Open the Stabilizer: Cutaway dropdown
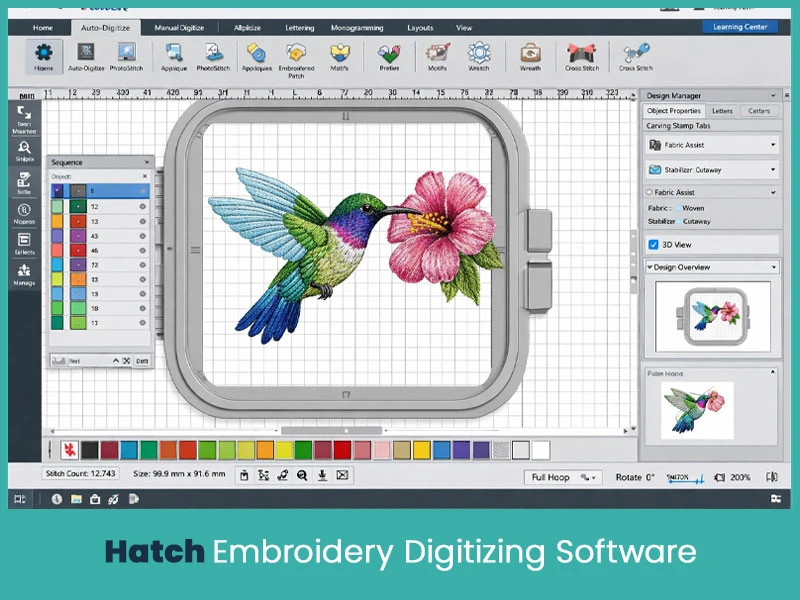Screen dimensions: 800x600 tap(712, 170)
